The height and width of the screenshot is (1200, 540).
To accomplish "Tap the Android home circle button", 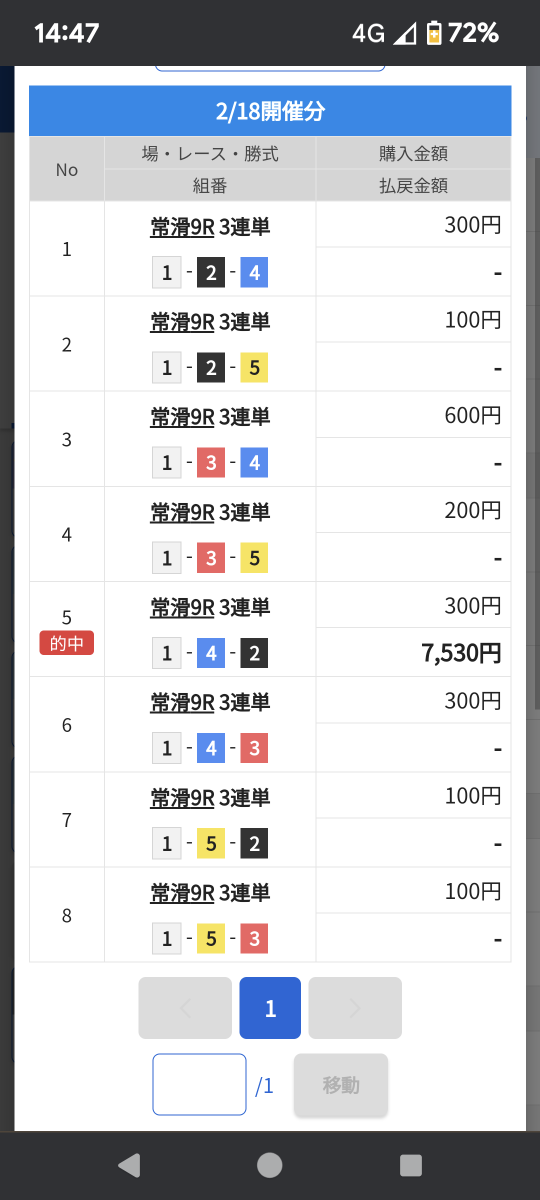I will pos(270,1165).
